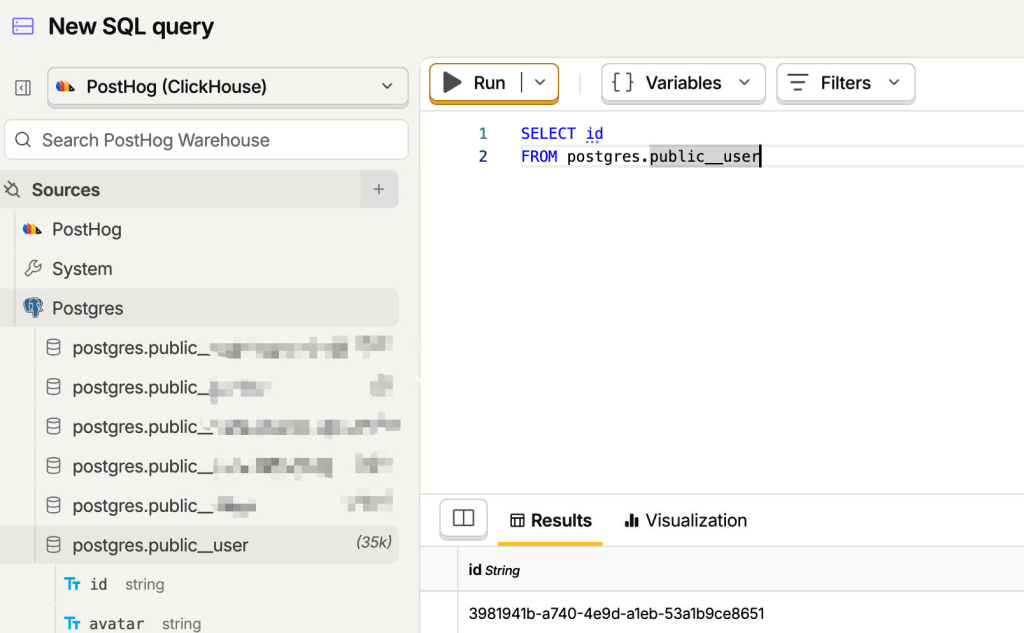The image size is (1024, 633).
Task: Focus the Search PostHog Warehouse field
Action: (206, 140)
